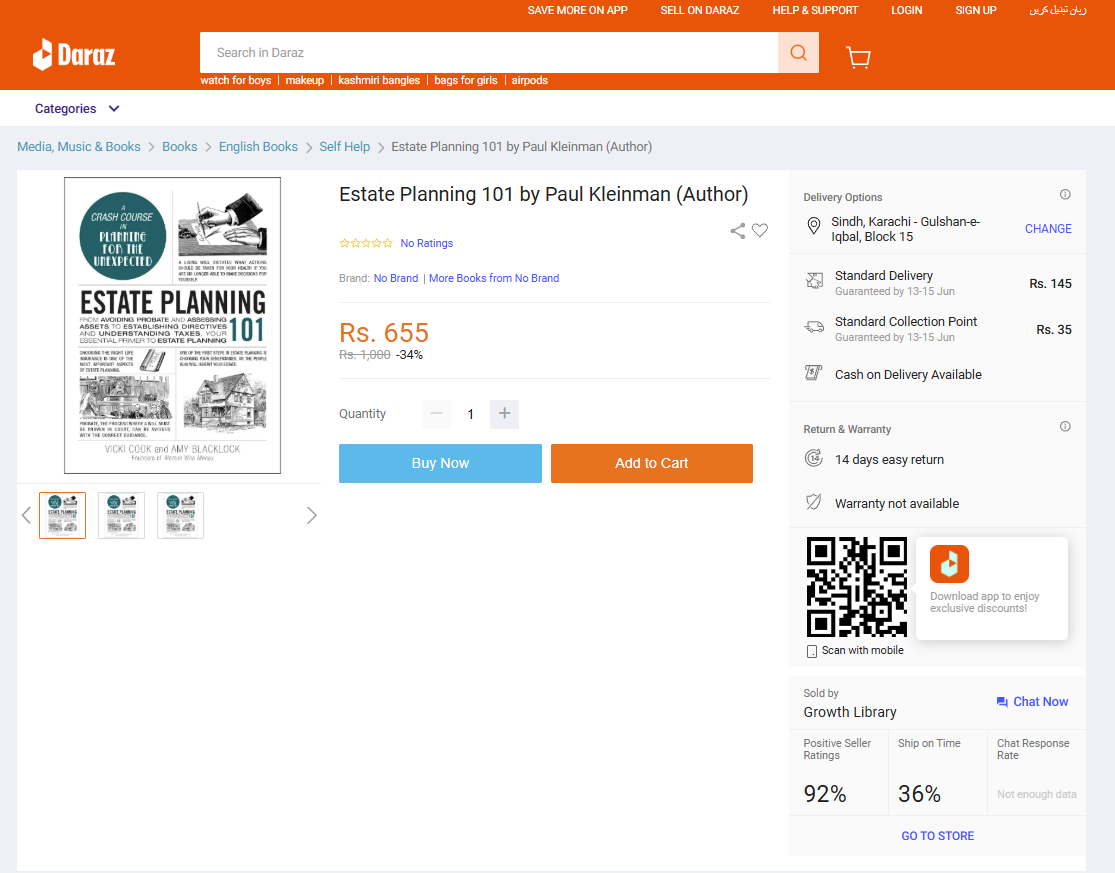
Task: Open HELP & SUPPORT menu
Action: 815,11
